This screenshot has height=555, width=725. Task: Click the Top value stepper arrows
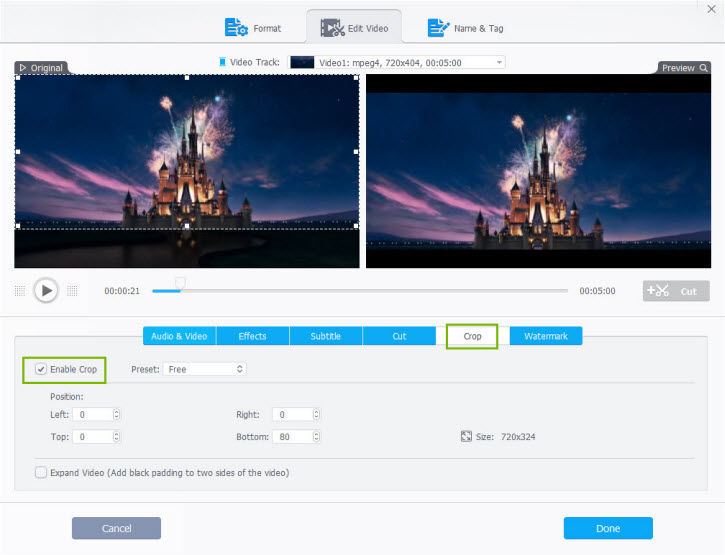pos(117,437)
